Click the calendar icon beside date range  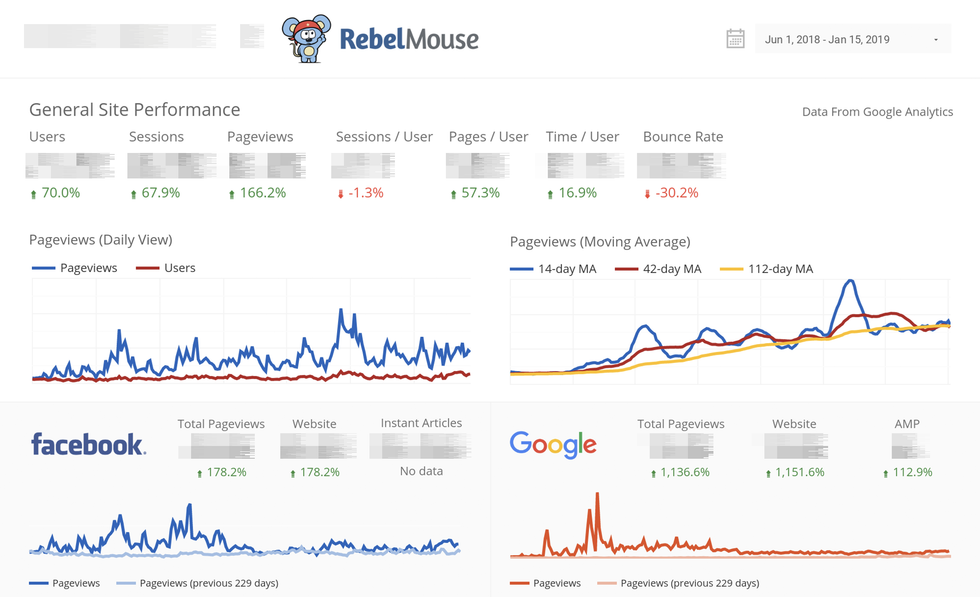735,40
